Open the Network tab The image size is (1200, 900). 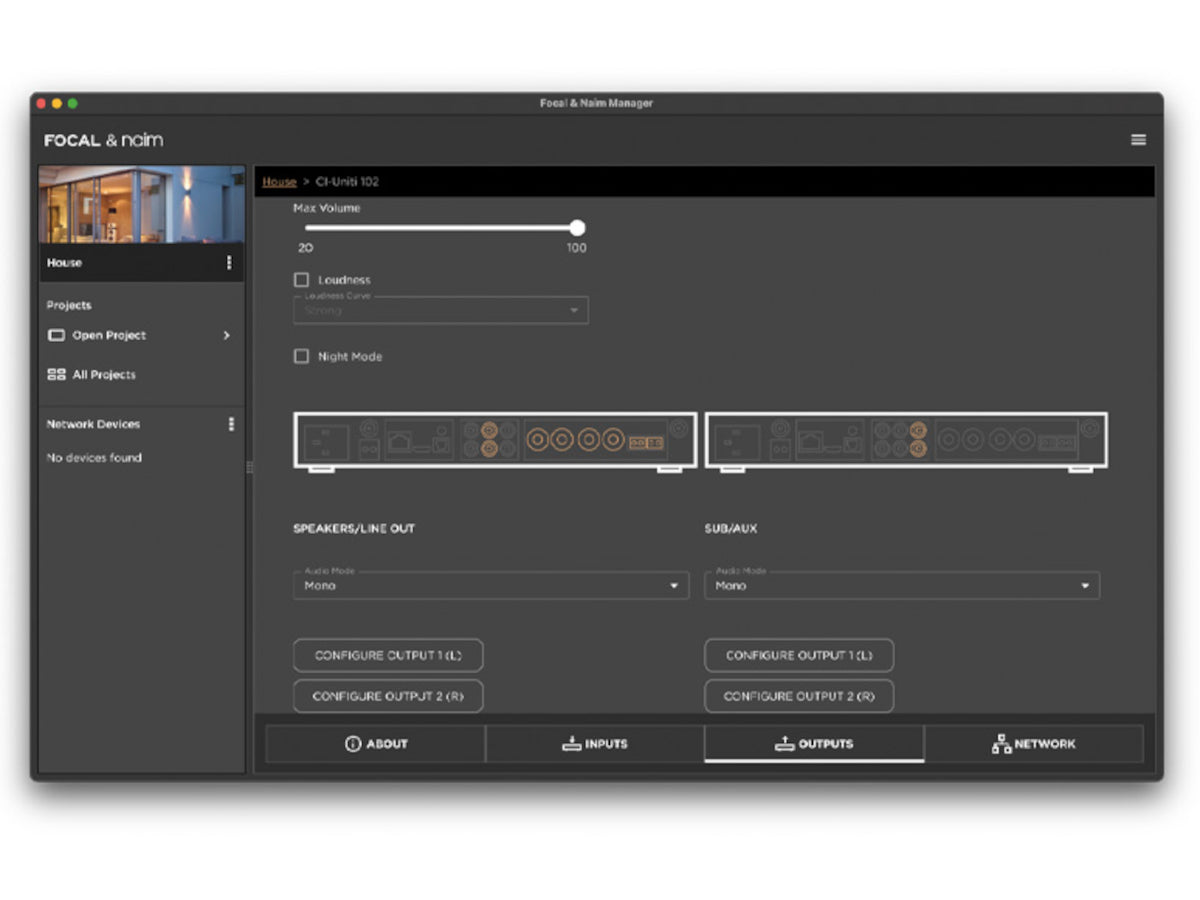(x=1033, y=744)
